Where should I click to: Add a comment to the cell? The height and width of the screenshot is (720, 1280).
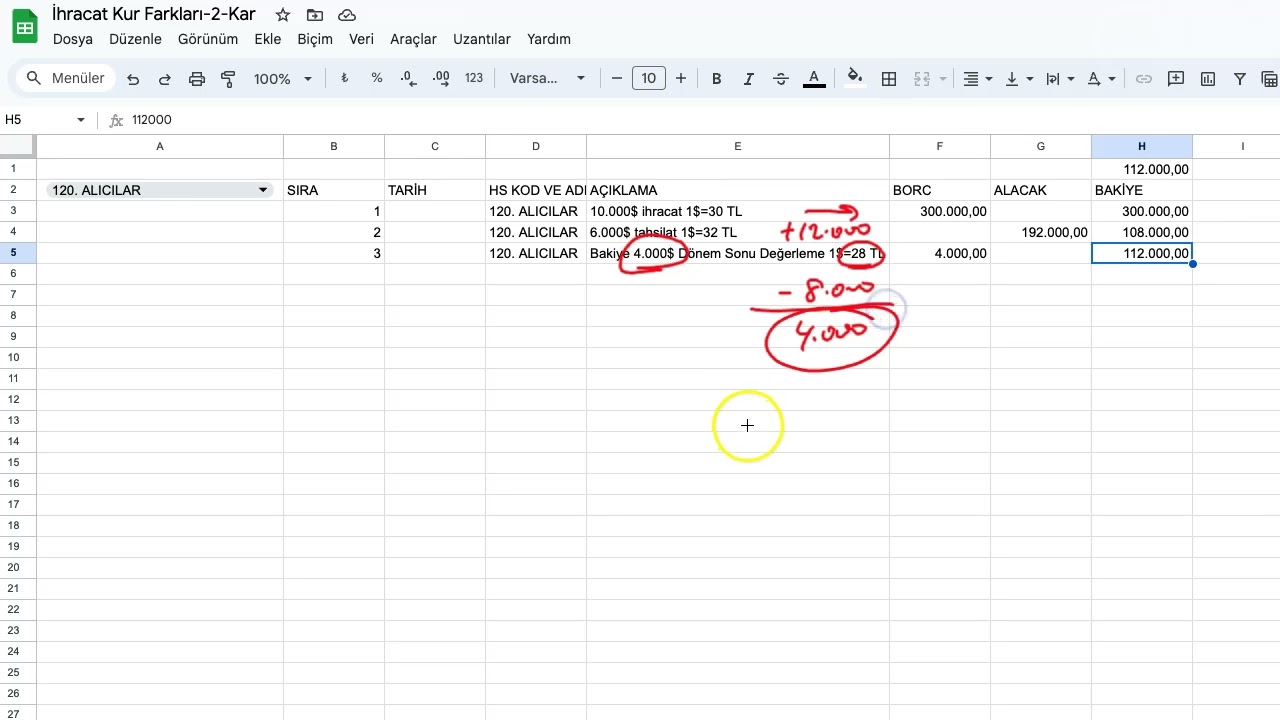coord(1176,79)
